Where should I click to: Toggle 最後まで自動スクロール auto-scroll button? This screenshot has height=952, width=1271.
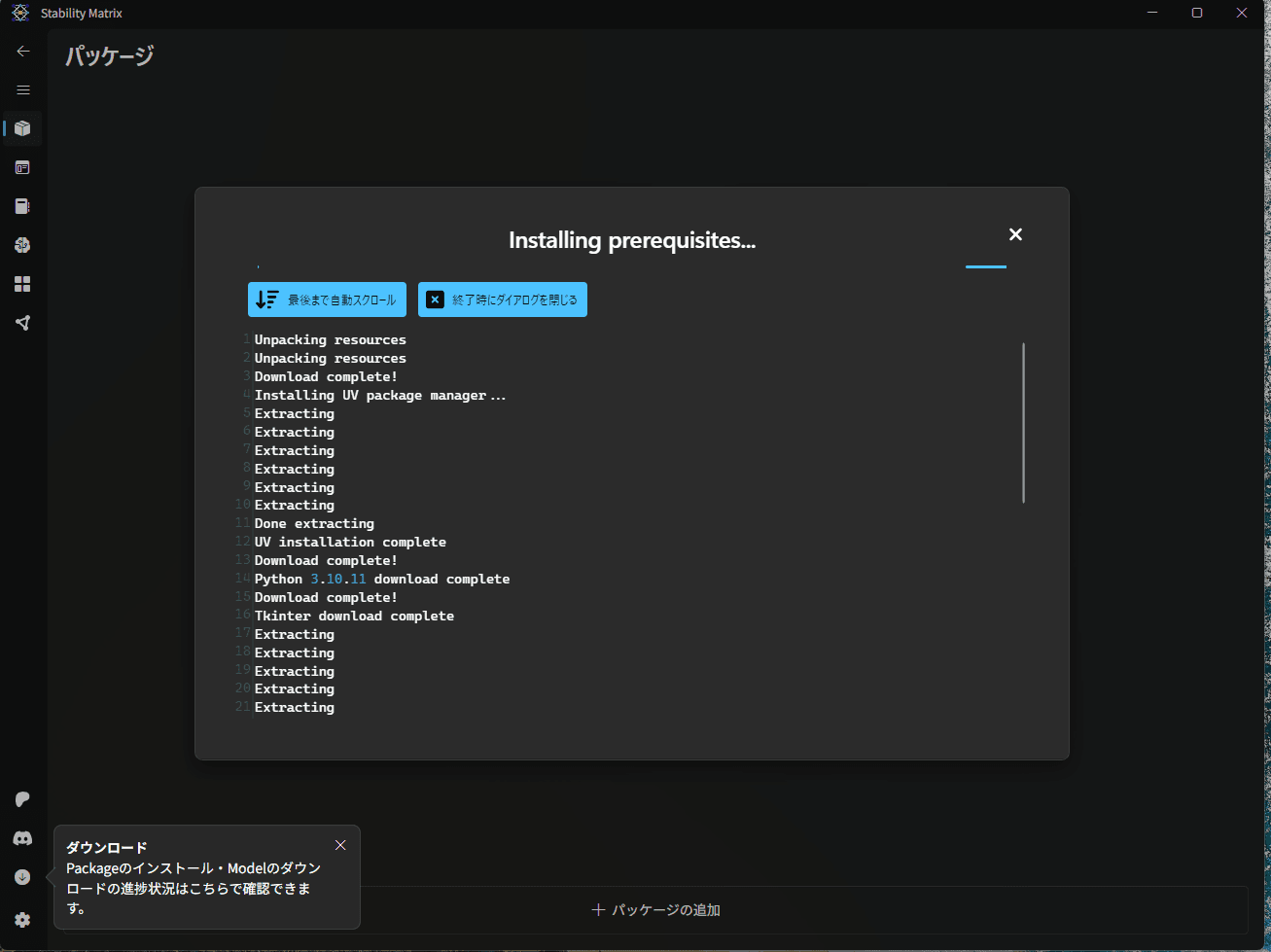327,300
